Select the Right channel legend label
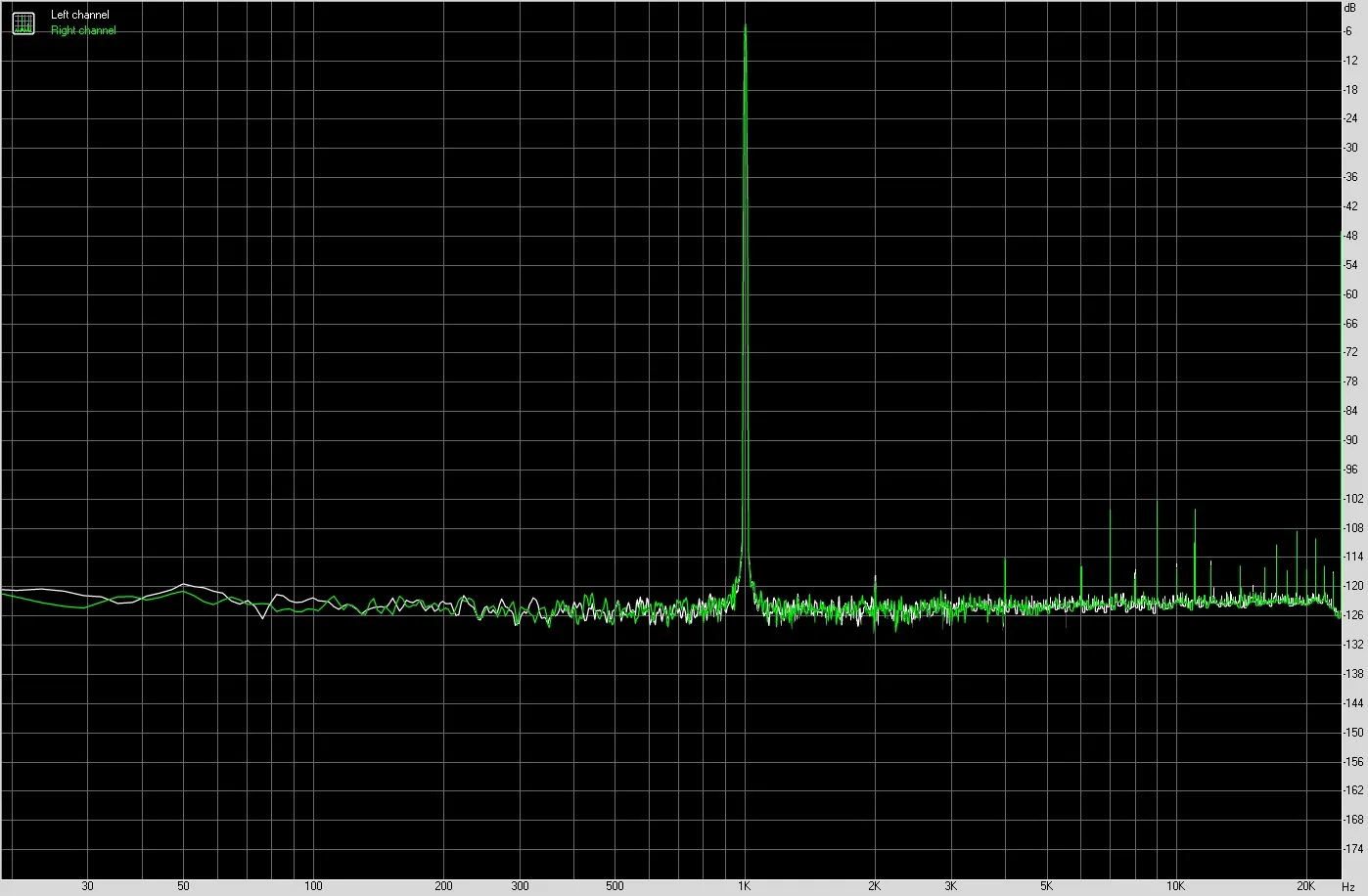 click(x=83, y=30)
